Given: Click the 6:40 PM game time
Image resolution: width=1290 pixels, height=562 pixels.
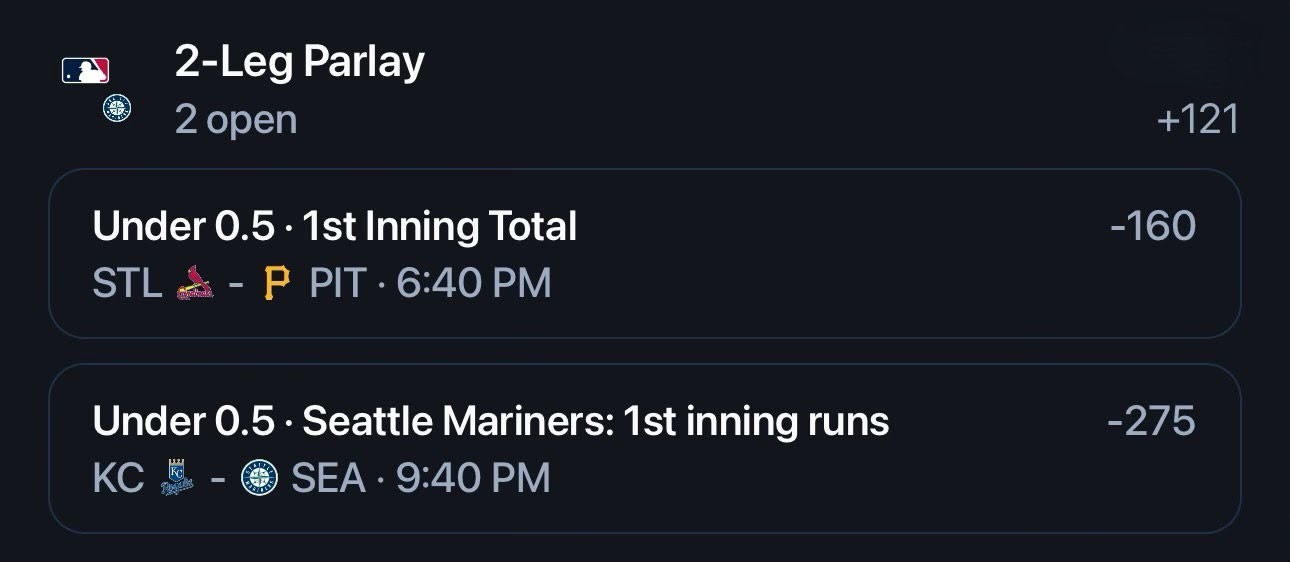Looking at the screenshot, I should coord(474,284).
